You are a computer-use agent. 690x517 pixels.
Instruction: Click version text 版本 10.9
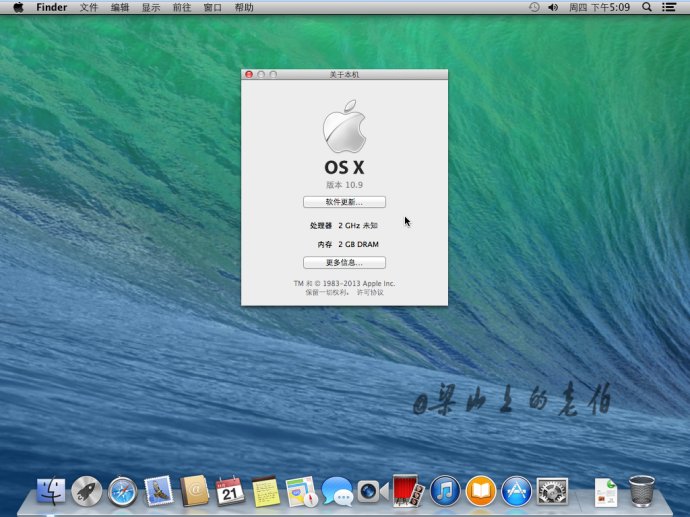[344, 185]
